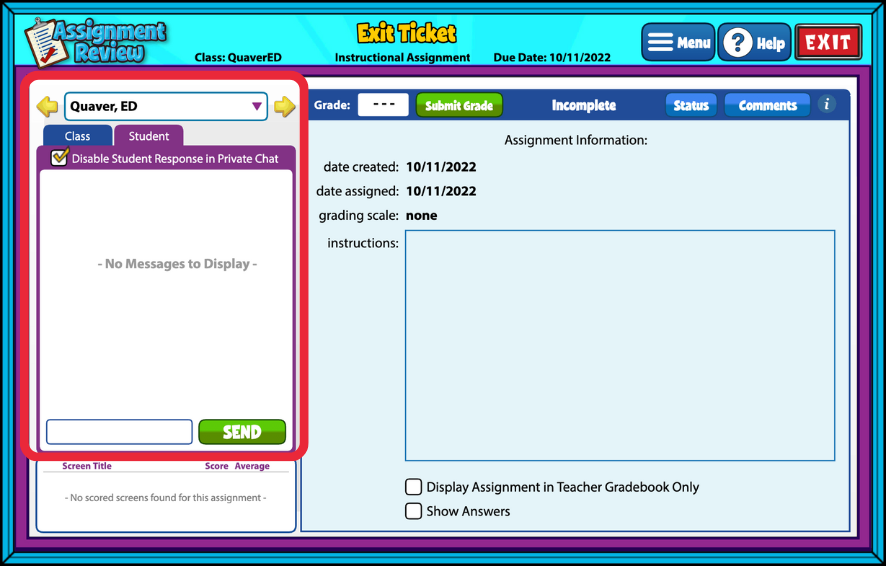Click the Class: QuaverED label
886x566 pixels.
pos(238,58)
